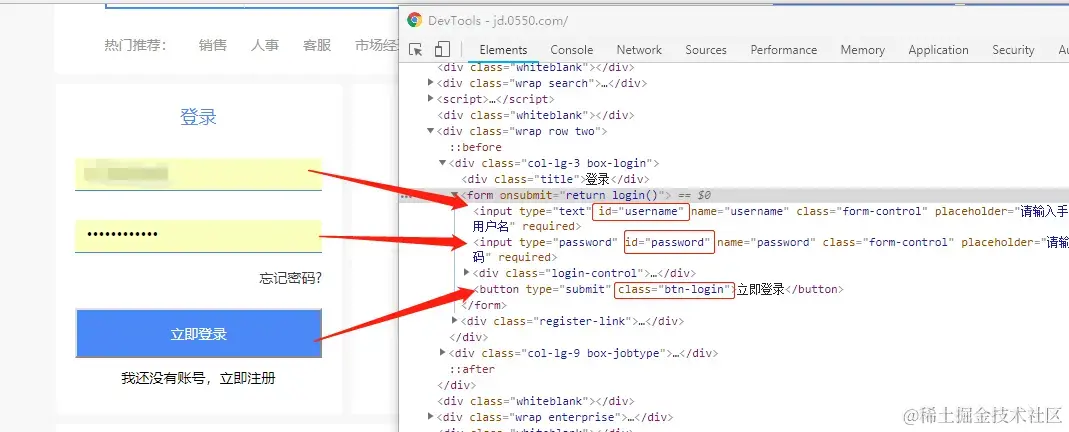Open the Network tab
Image resolution: width=1069 pixels, height=432 pixels.
point(639,50)
